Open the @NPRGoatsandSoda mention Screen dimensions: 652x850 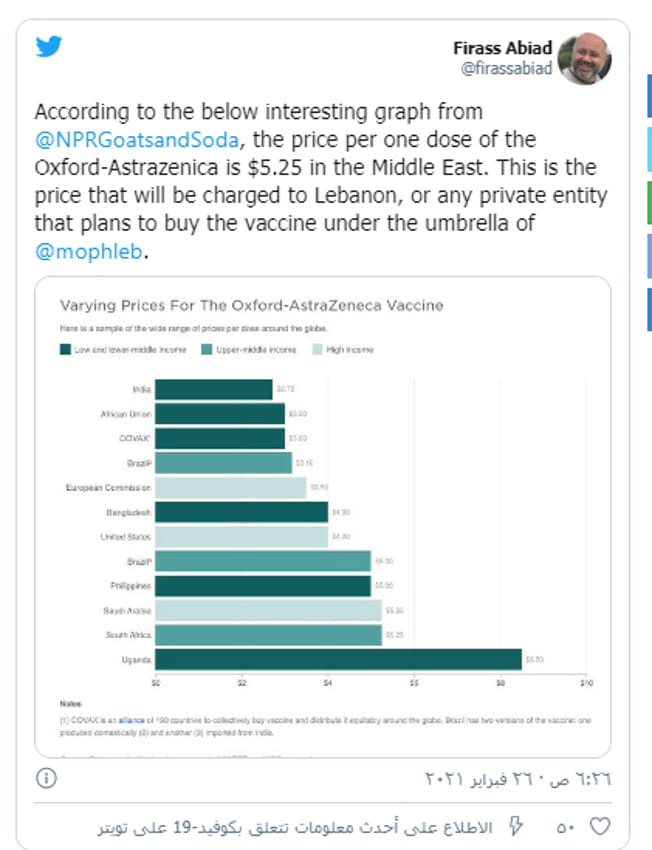coord(137,140)
